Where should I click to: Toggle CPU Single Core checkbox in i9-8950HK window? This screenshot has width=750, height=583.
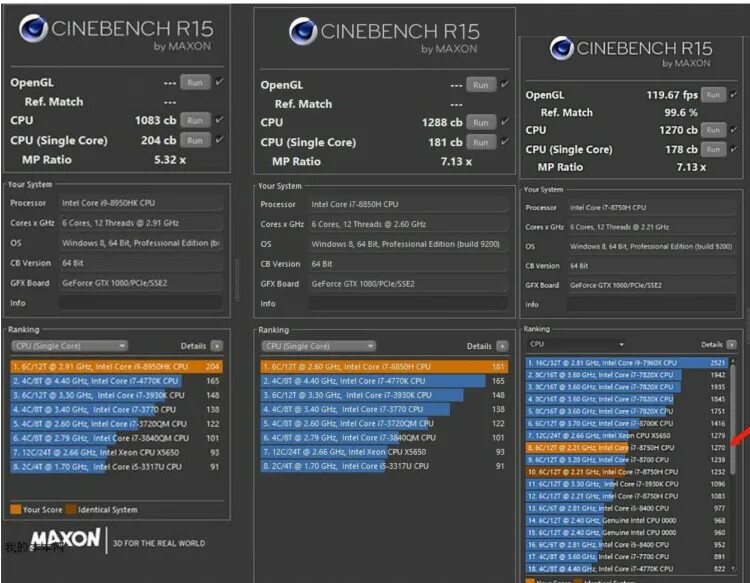click(219, 140)
